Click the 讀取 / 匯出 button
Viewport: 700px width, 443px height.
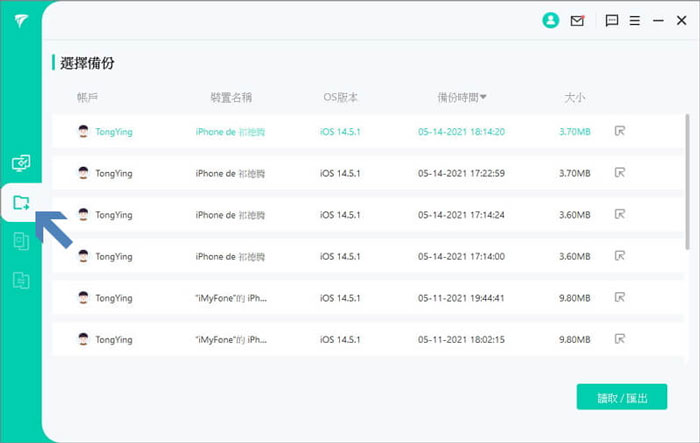click(622, 397)
